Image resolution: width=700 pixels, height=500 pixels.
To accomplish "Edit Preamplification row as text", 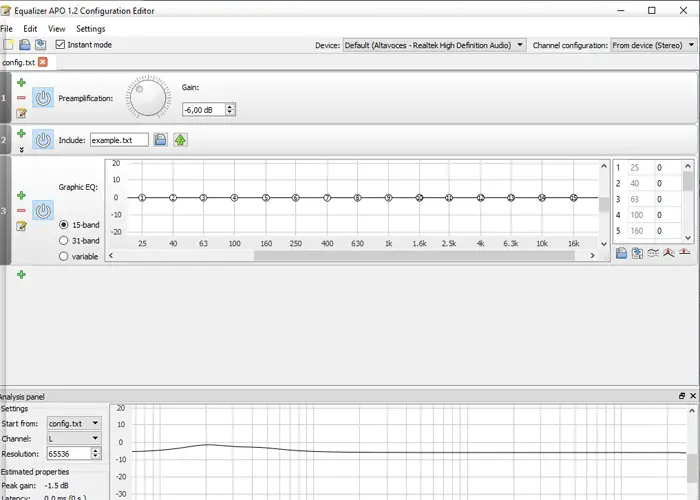I will [21, 113].
